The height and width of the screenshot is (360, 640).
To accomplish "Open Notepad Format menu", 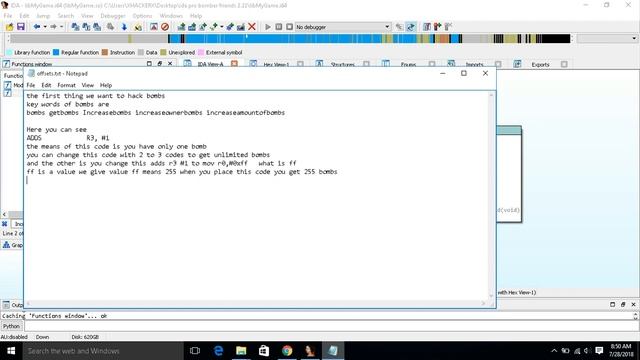I will point(67,85).
